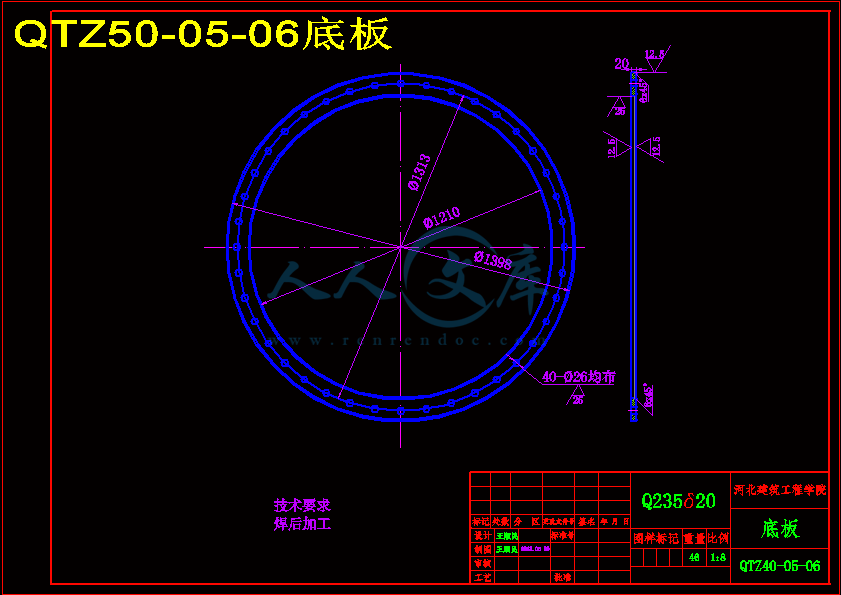Click the "年 月 日" date column header
841x595 pixels.
(615, 521)
